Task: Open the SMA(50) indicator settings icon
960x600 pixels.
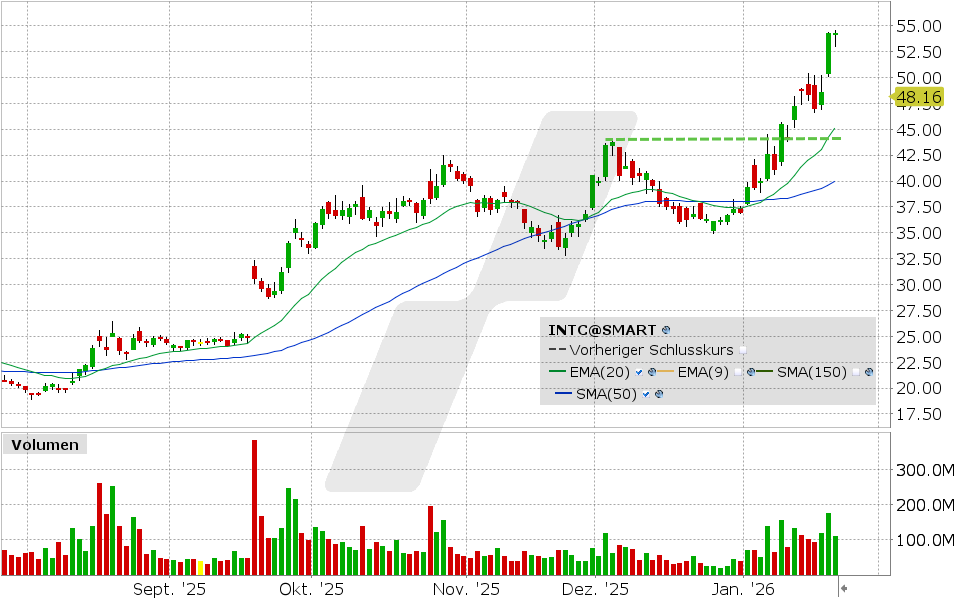Action: [657, 392]
